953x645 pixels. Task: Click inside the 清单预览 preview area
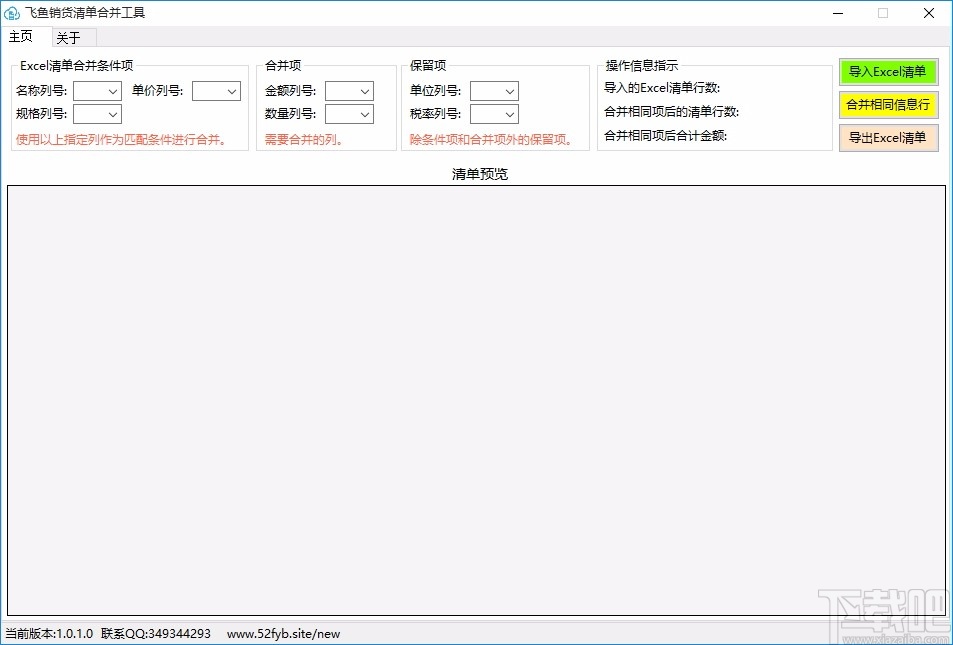pyautogui.click(x=477, y=400)
